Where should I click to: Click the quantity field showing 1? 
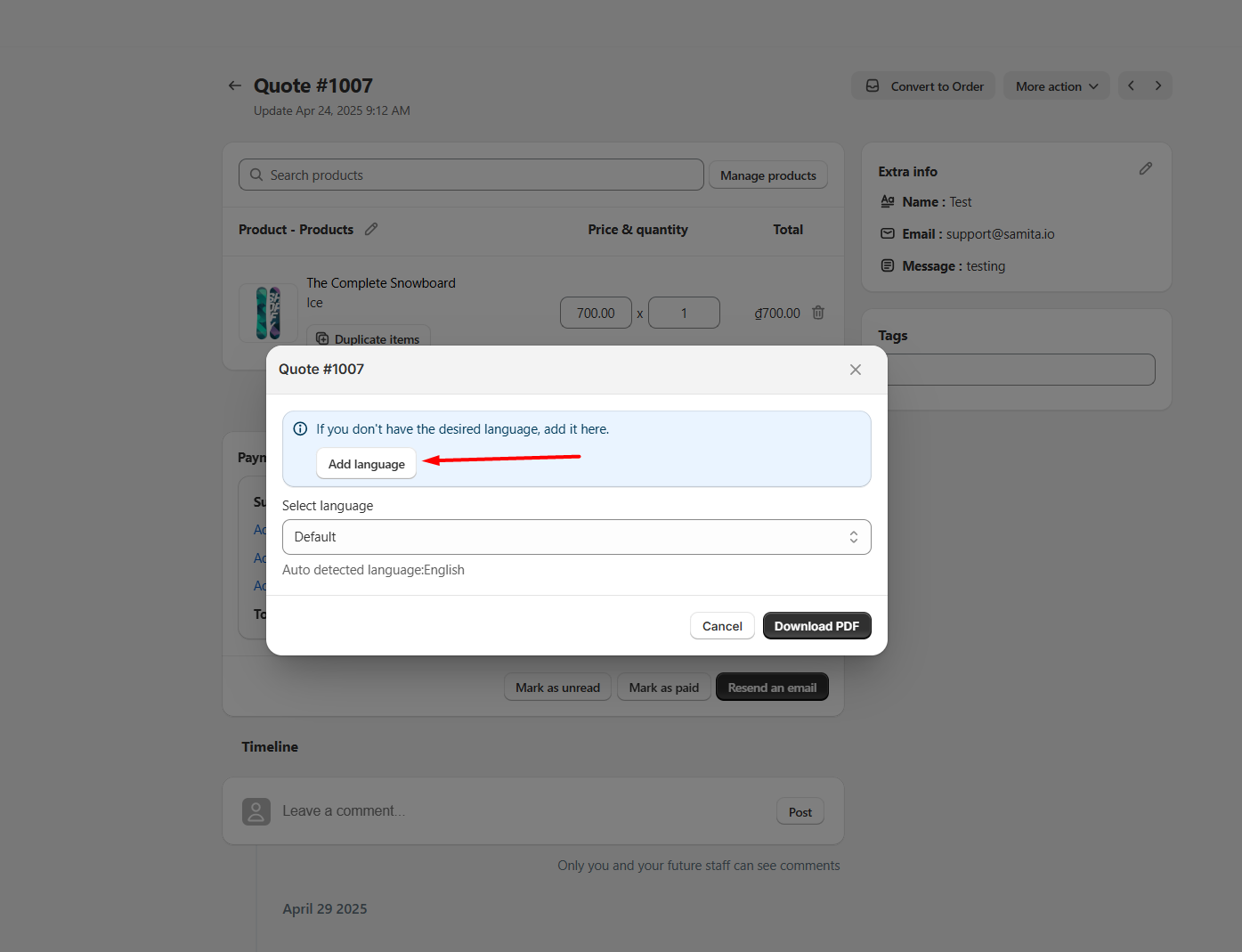tap(684, 313)
